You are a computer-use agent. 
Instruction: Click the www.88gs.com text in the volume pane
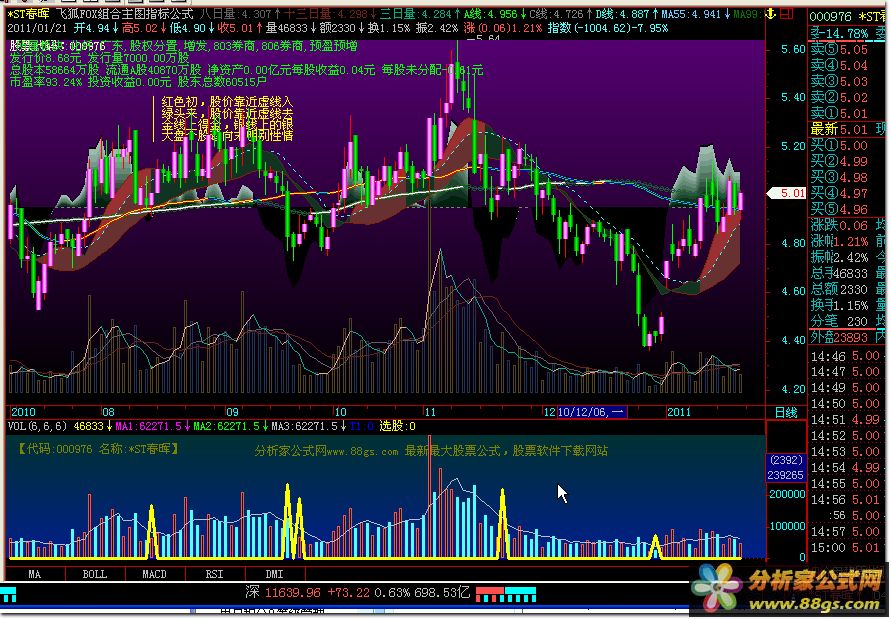[363, 452]
